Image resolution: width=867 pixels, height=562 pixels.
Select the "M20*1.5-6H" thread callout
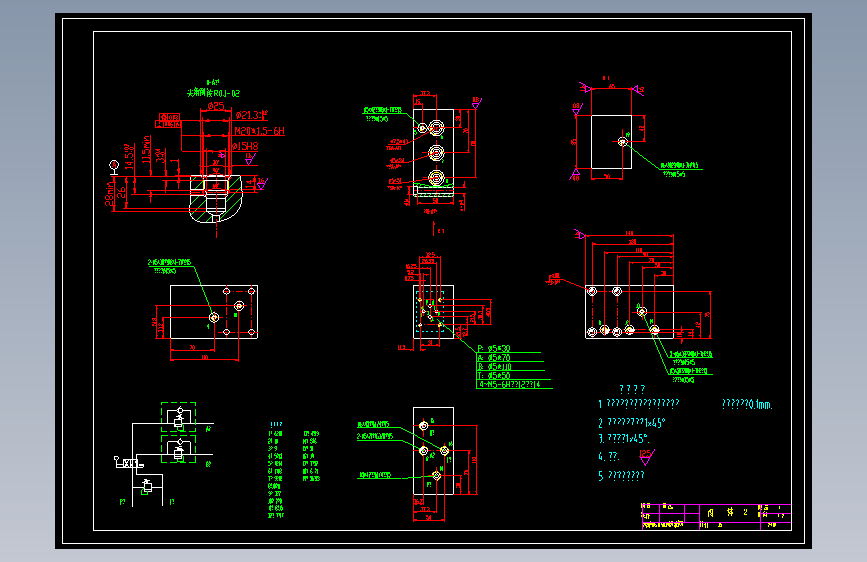[259, 131]
